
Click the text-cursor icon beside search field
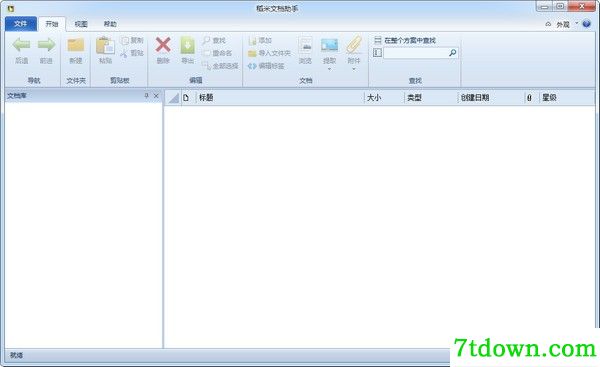377,53
